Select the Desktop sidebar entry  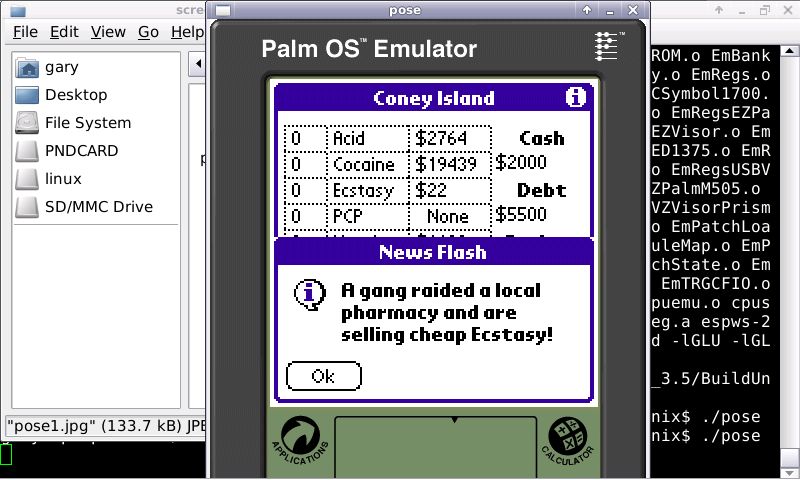(75, 95)
